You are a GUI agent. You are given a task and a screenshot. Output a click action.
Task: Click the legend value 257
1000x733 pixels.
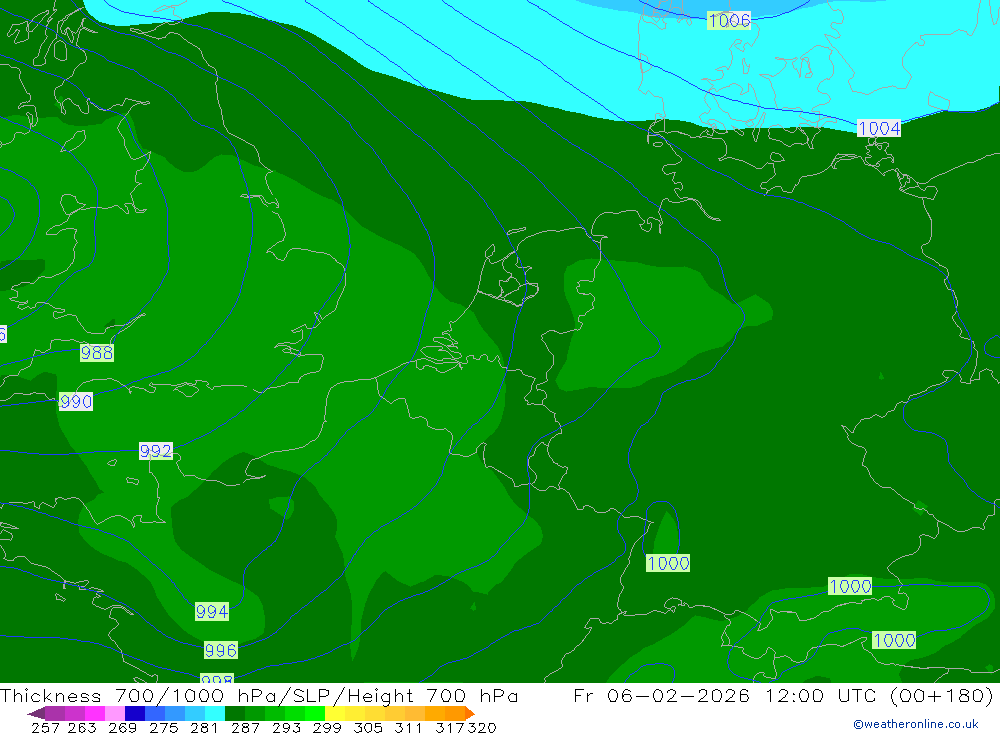[x=45, y=727]
